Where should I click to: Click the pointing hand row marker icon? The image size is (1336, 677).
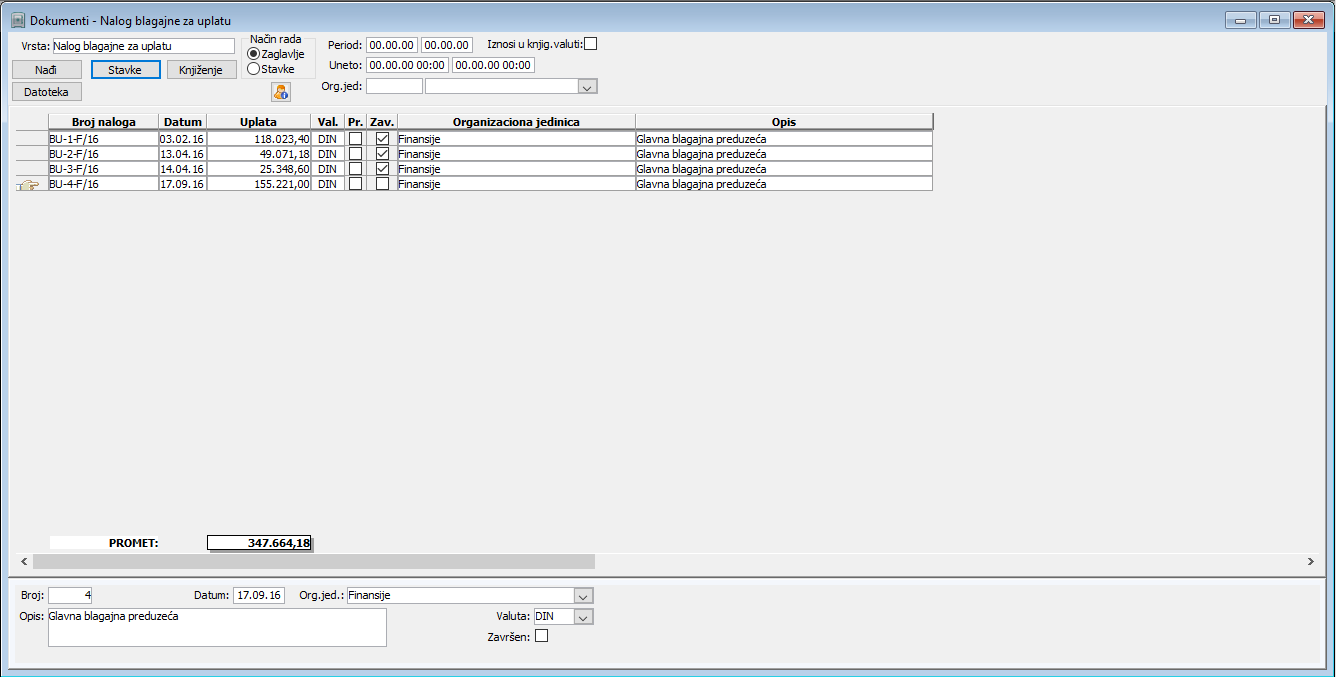(x=28, y=185)
